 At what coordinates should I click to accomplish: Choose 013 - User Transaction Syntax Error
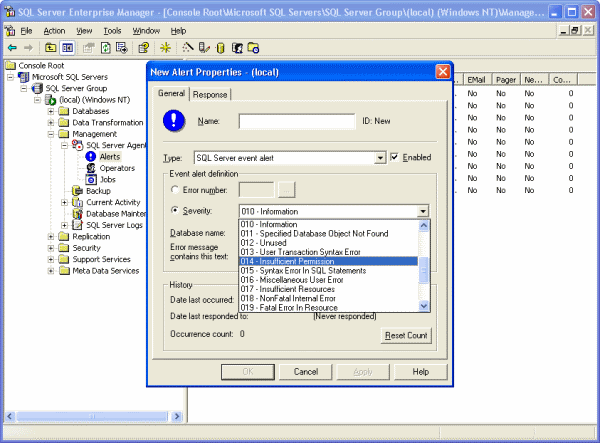click(328, 252)
